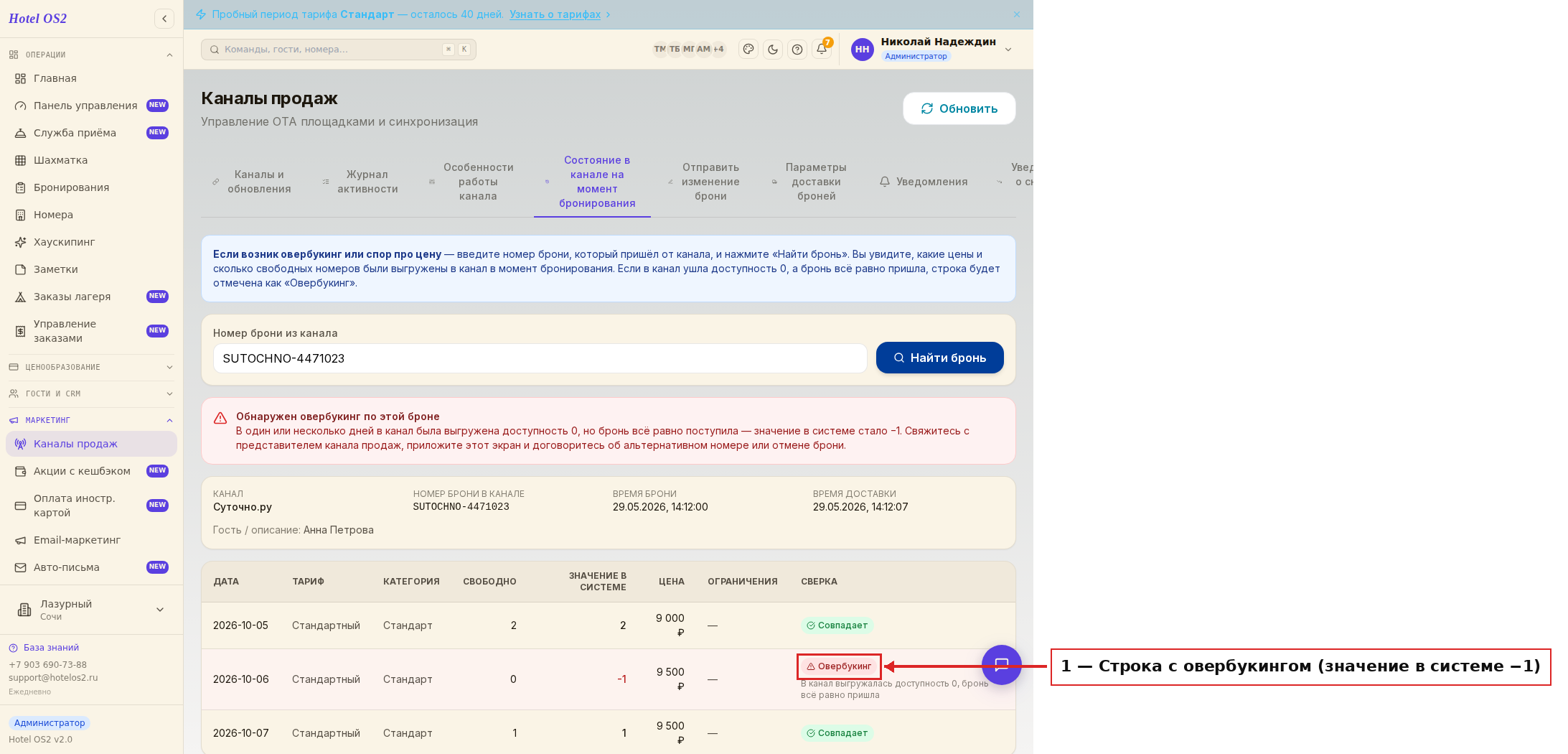Switch to Уведомления tab
Viewport: 1568px width, 754px height.
(x=924, y=182)
